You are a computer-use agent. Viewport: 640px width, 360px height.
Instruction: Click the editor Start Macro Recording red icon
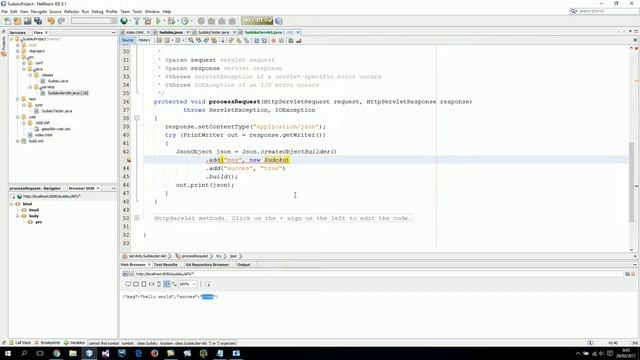click(273, 40)
